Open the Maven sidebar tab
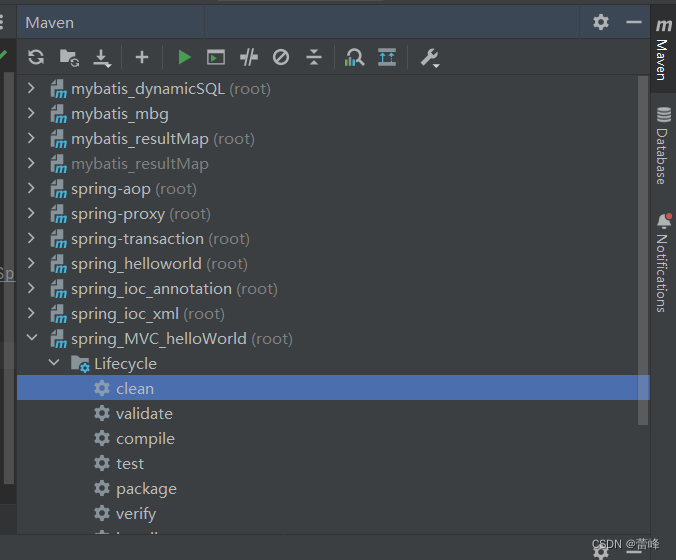The width and height of the screenshot is (676, 560). (663, 49)
